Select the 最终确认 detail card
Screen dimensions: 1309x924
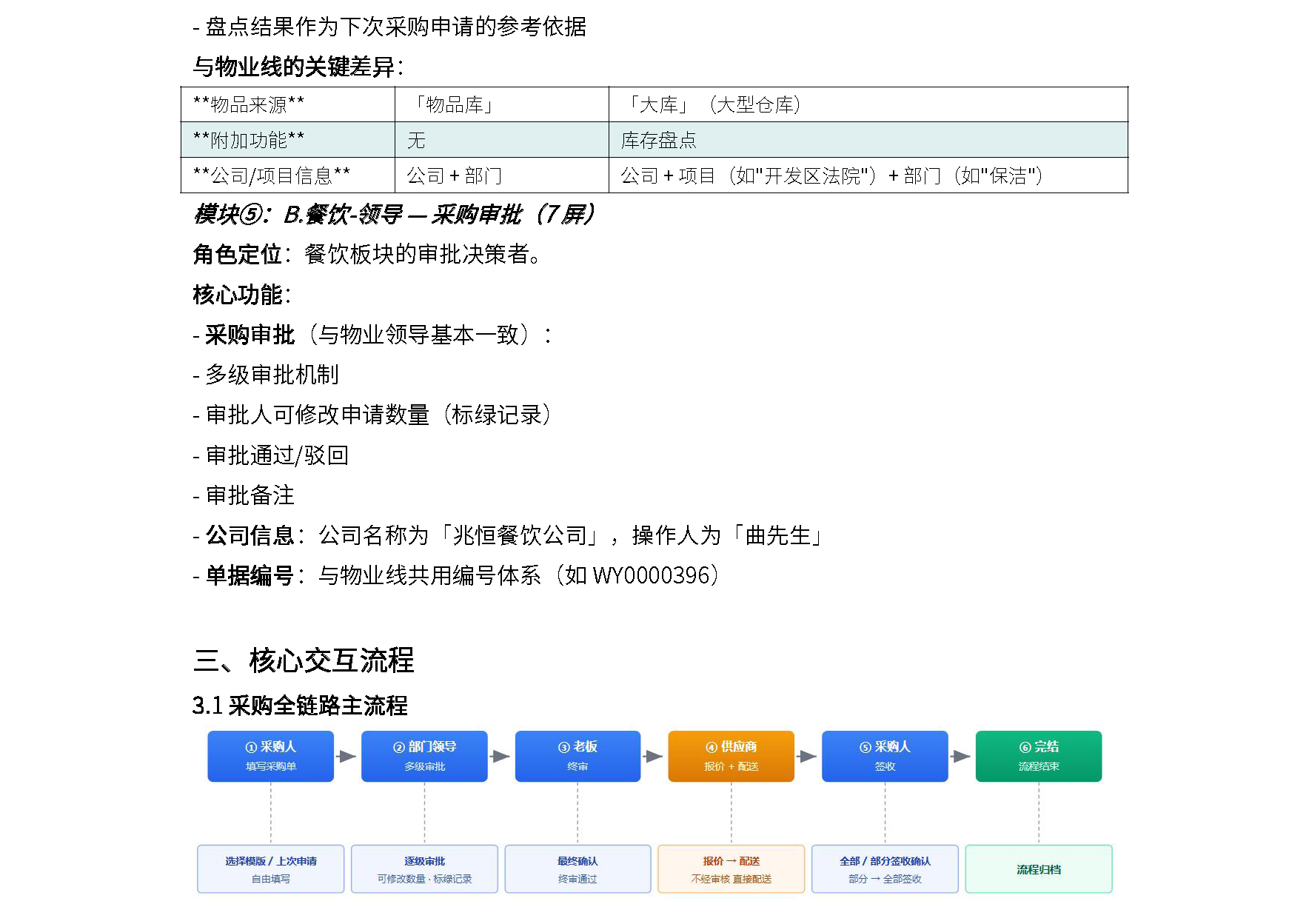pos(577,869)
